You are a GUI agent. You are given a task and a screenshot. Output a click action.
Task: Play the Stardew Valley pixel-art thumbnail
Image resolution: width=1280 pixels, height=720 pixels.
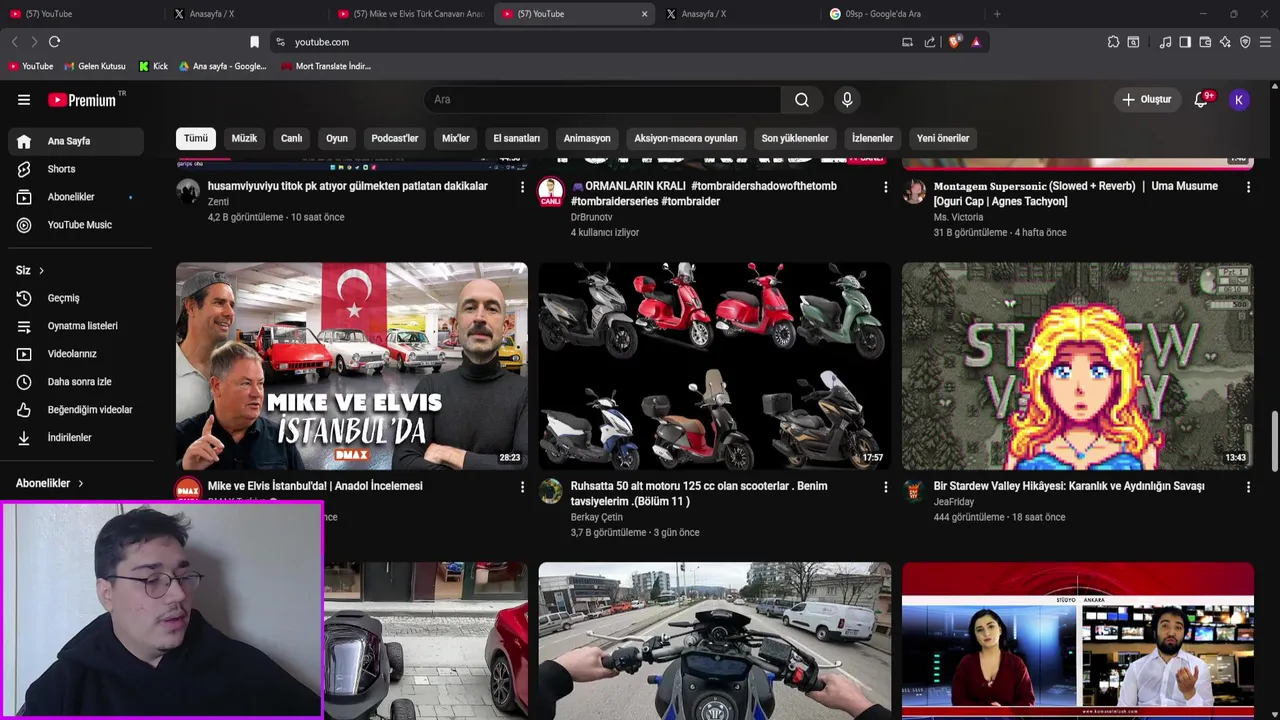point(1078,366)
